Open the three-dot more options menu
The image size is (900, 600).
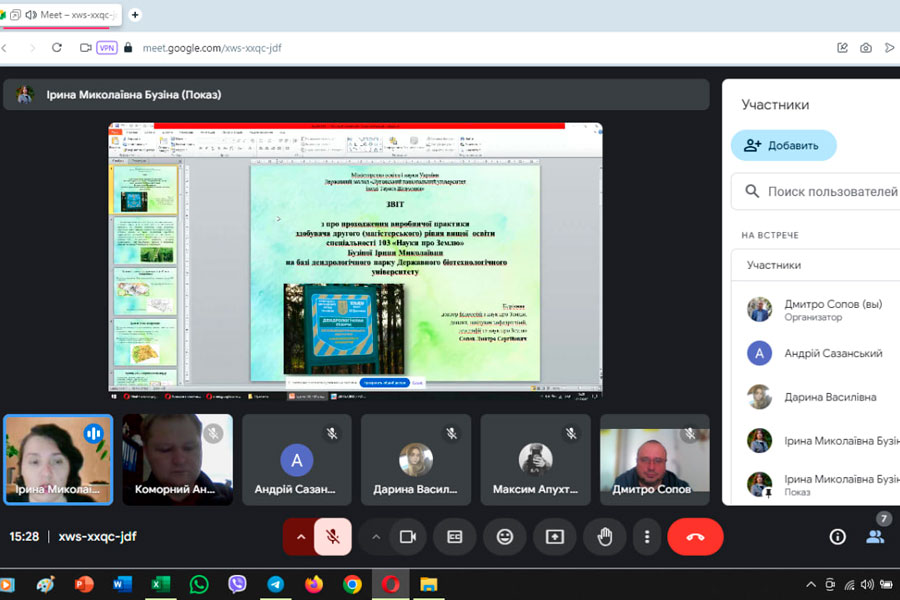(x=647, y=537)
